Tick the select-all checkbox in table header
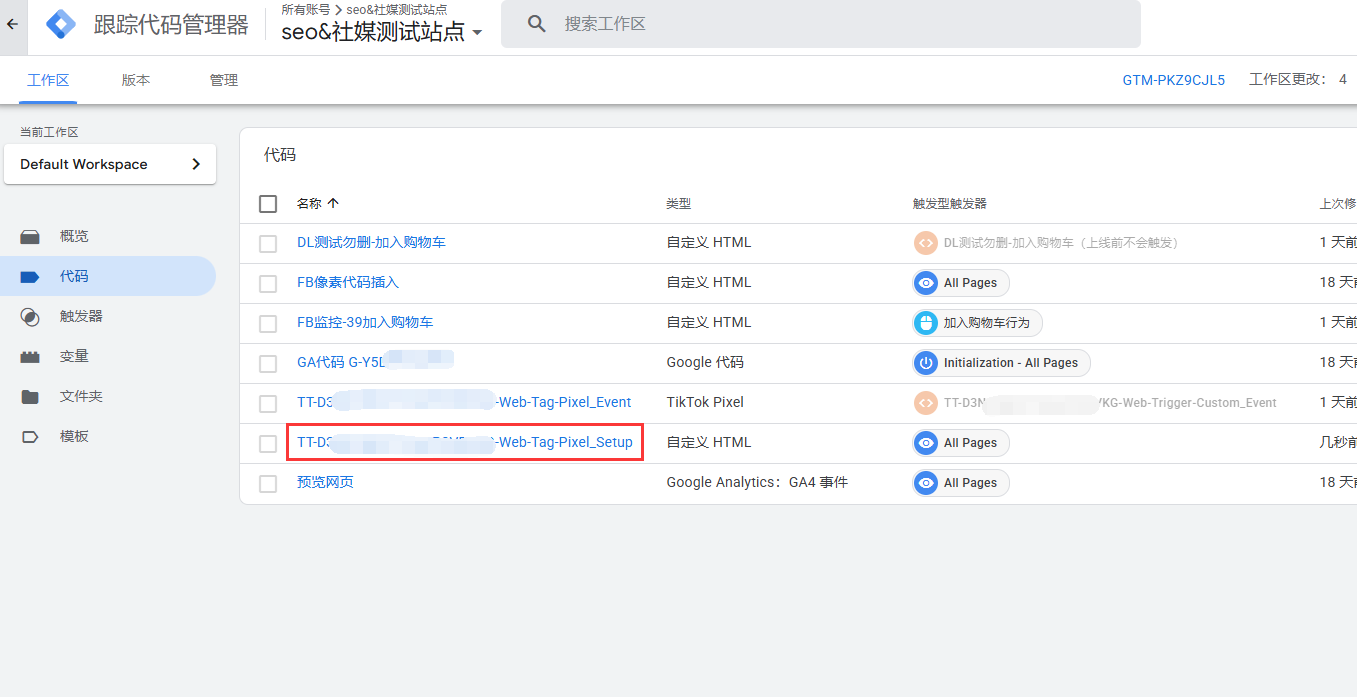Image resolution: width=1357 pixels, height=697 pixels. pyautogui.click(x=268, y=204)
